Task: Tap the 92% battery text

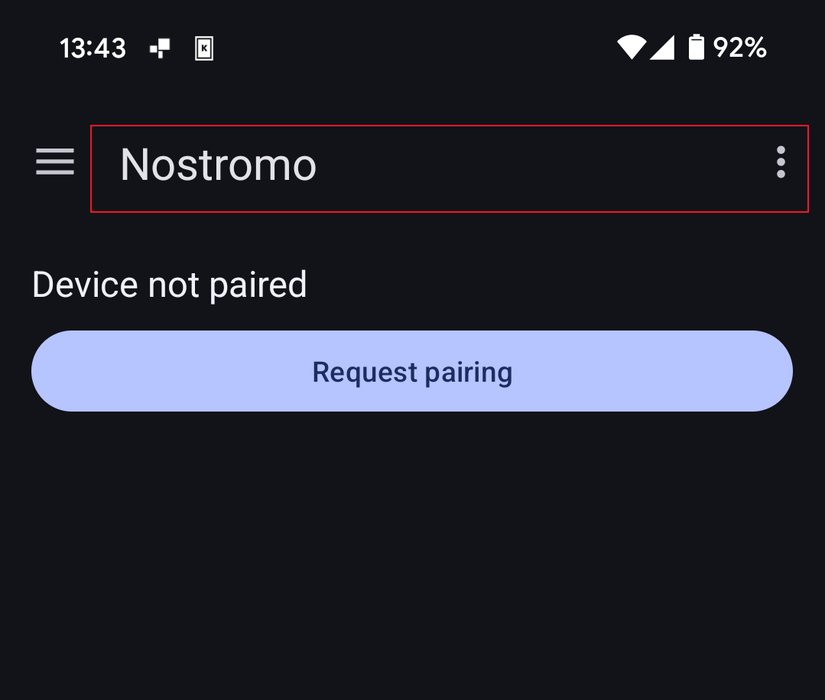Action: coord(738,46)
